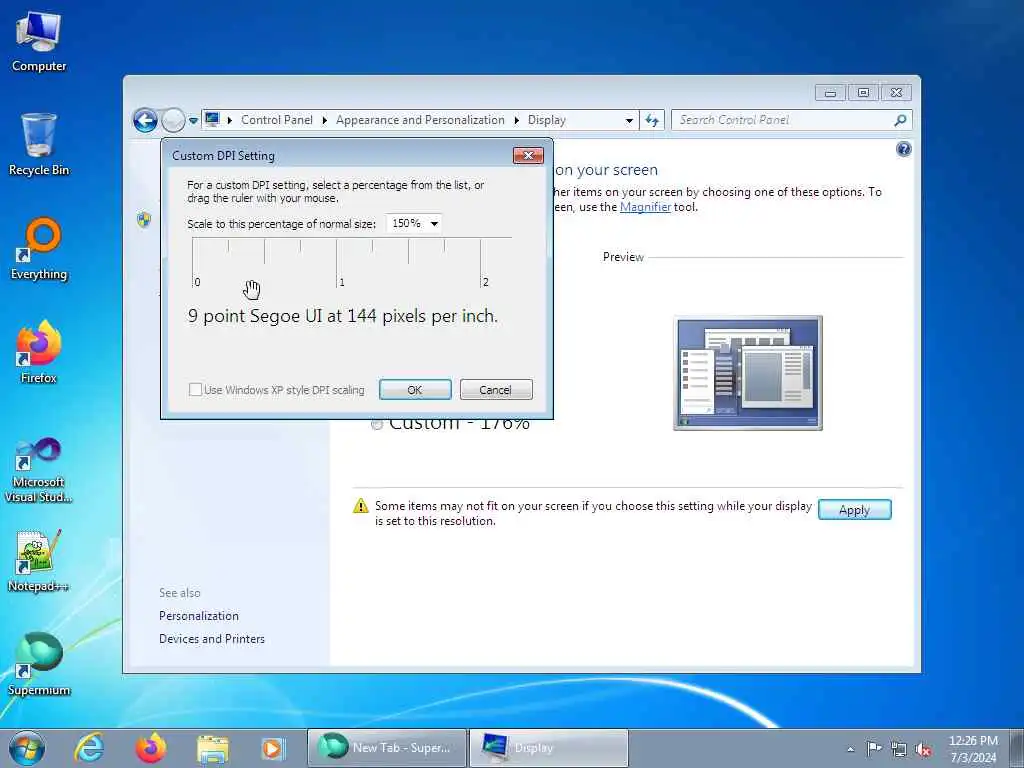Open Firefox from the taskbar
The height and width of the screenshot is (768, 1024).
[151, 748]
